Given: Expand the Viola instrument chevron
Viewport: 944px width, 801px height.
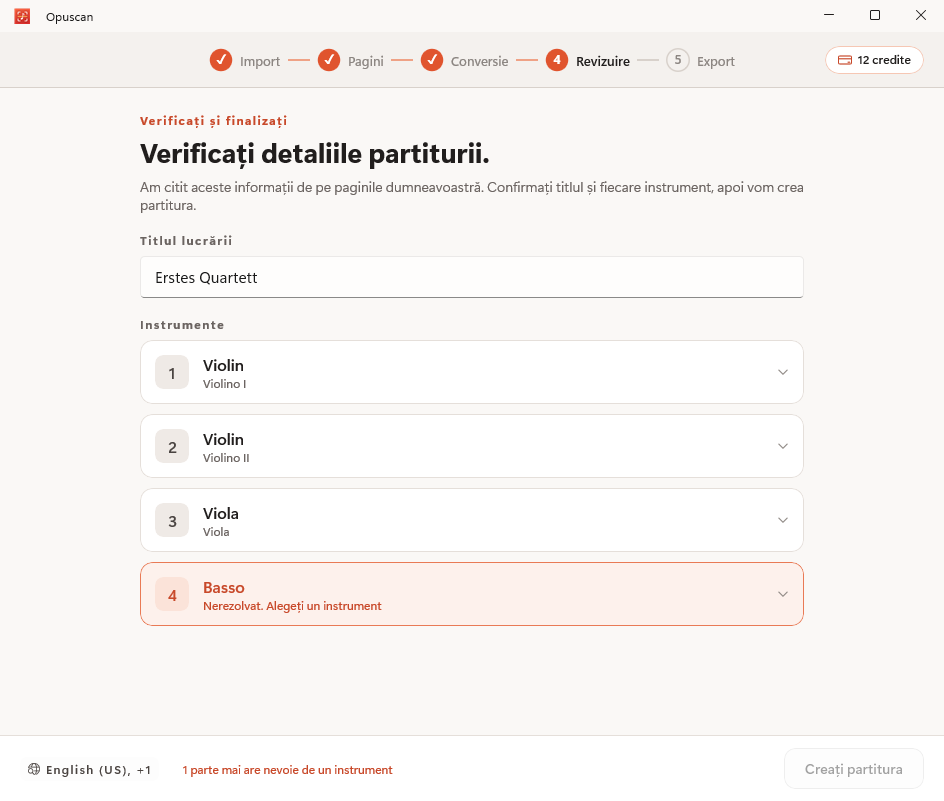Looking at the screenshot, I should 783,520.
